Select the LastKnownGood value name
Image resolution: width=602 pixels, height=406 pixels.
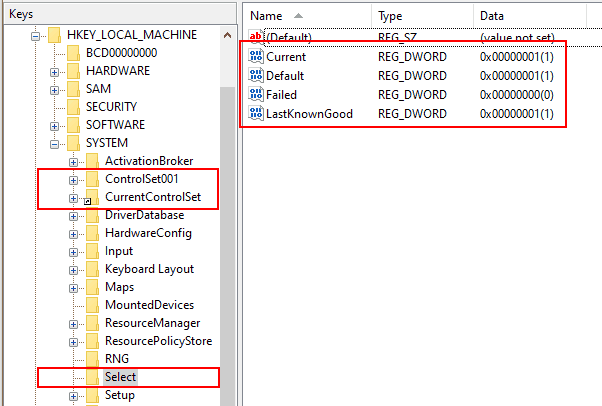[309, 114]
